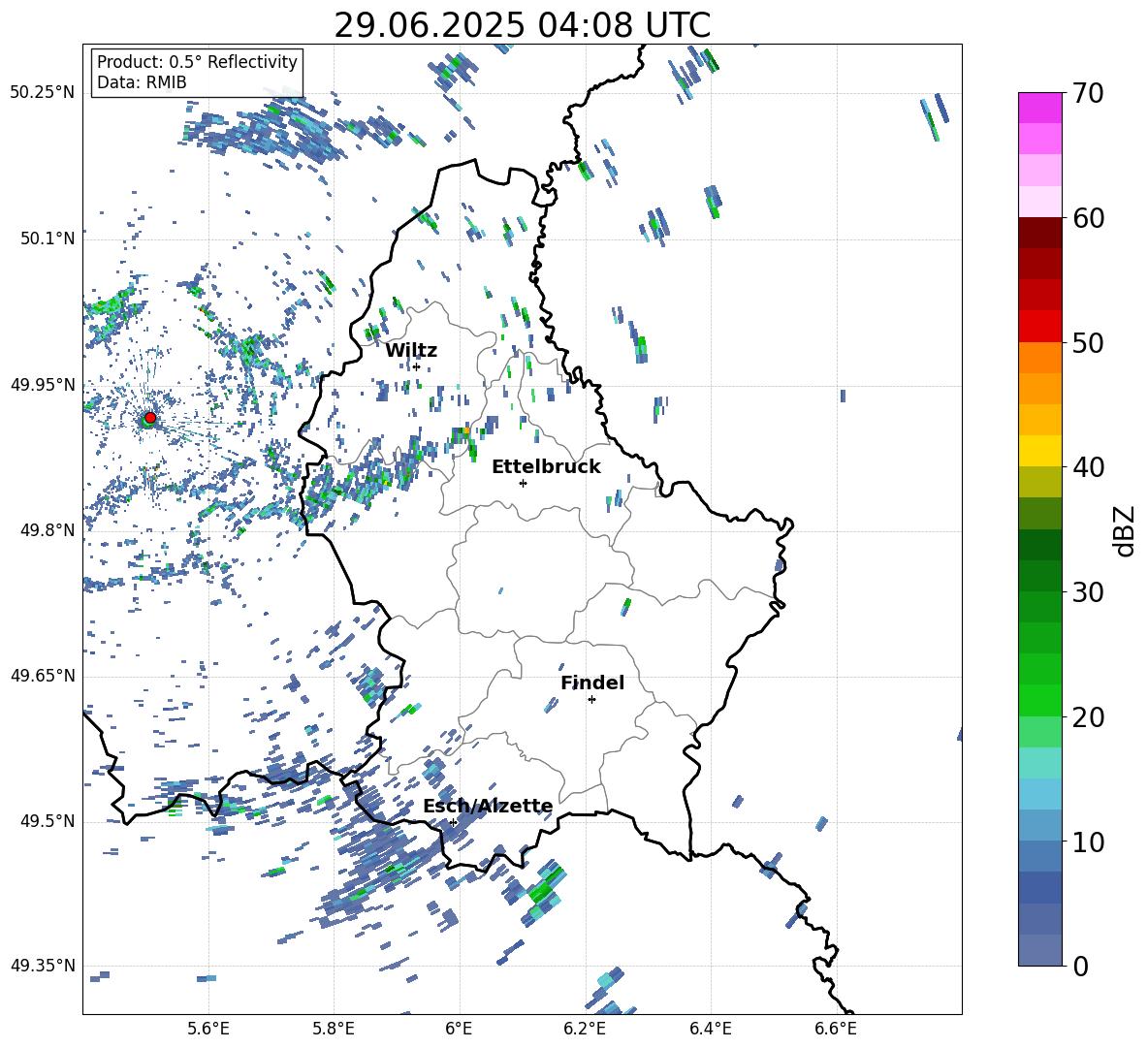Click the magenta top segment of colorbar
1148x1048 pixels.
tap(1039, 108)
